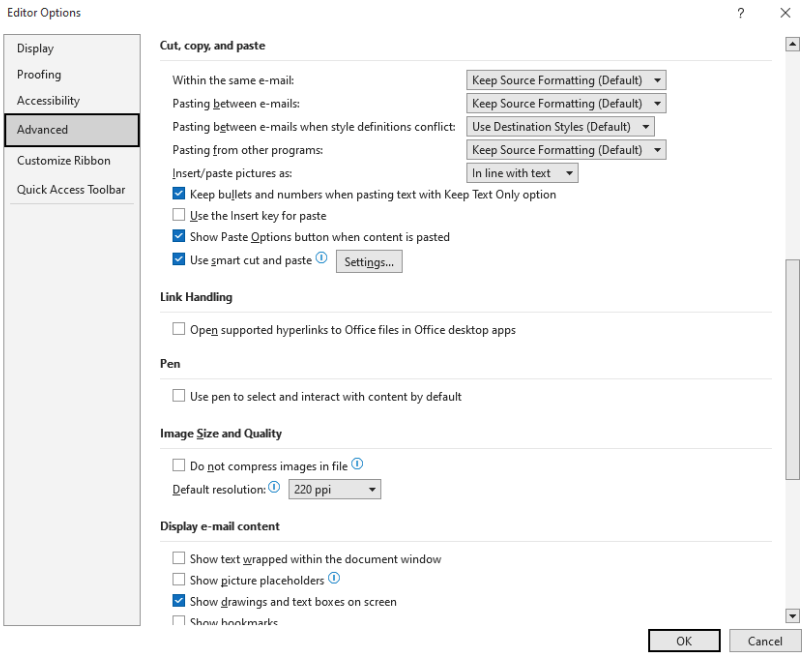Enable Use the Insert key for paste
802x656 pixels.
click(x=178, y=215)
